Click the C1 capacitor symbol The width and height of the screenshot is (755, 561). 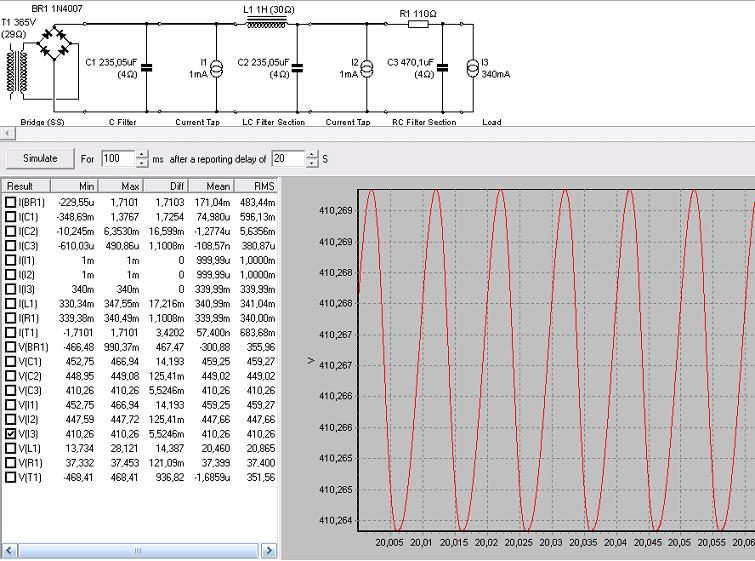[x=147, y=68]
